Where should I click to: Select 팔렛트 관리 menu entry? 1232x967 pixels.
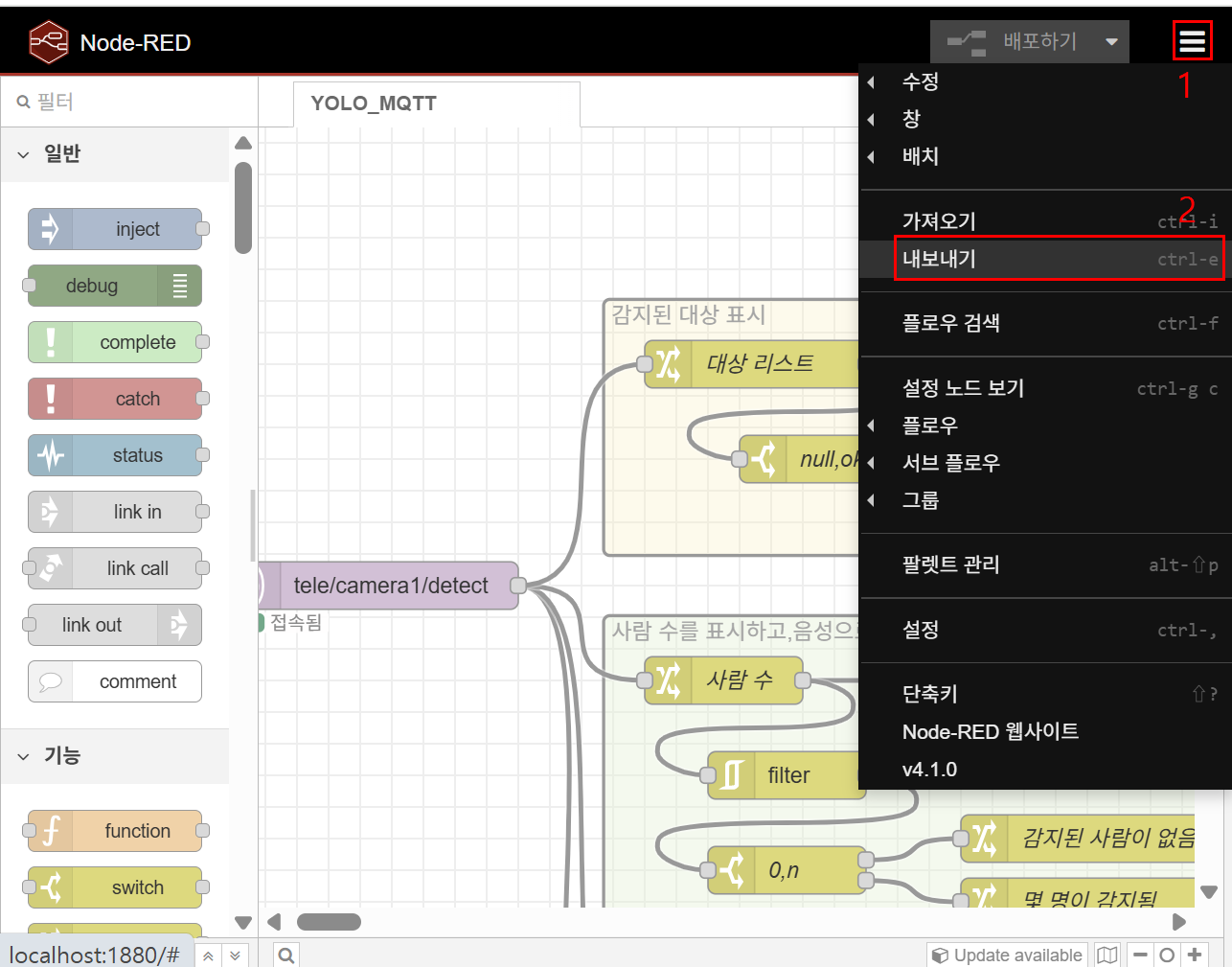tap(950, 564)
